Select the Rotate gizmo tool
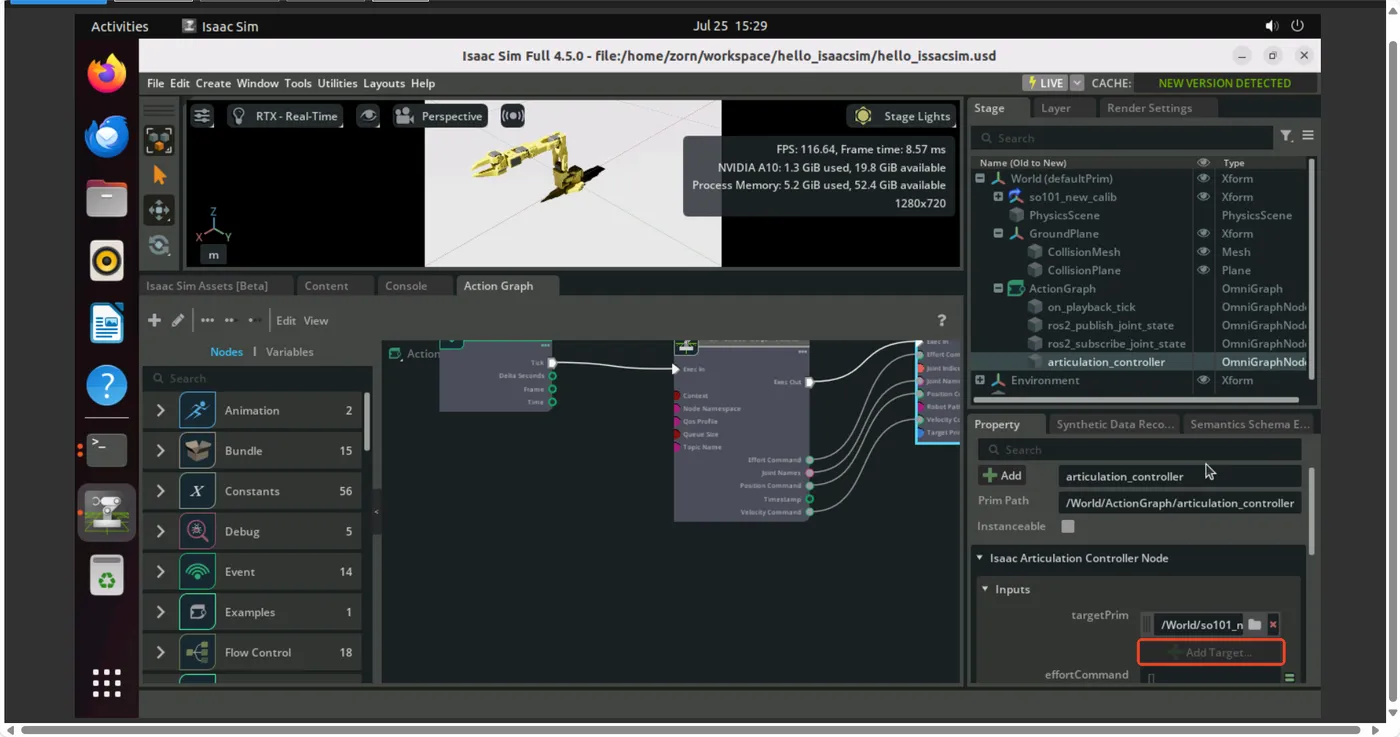This screenshot has height=737, width=1400. (159, 245)
